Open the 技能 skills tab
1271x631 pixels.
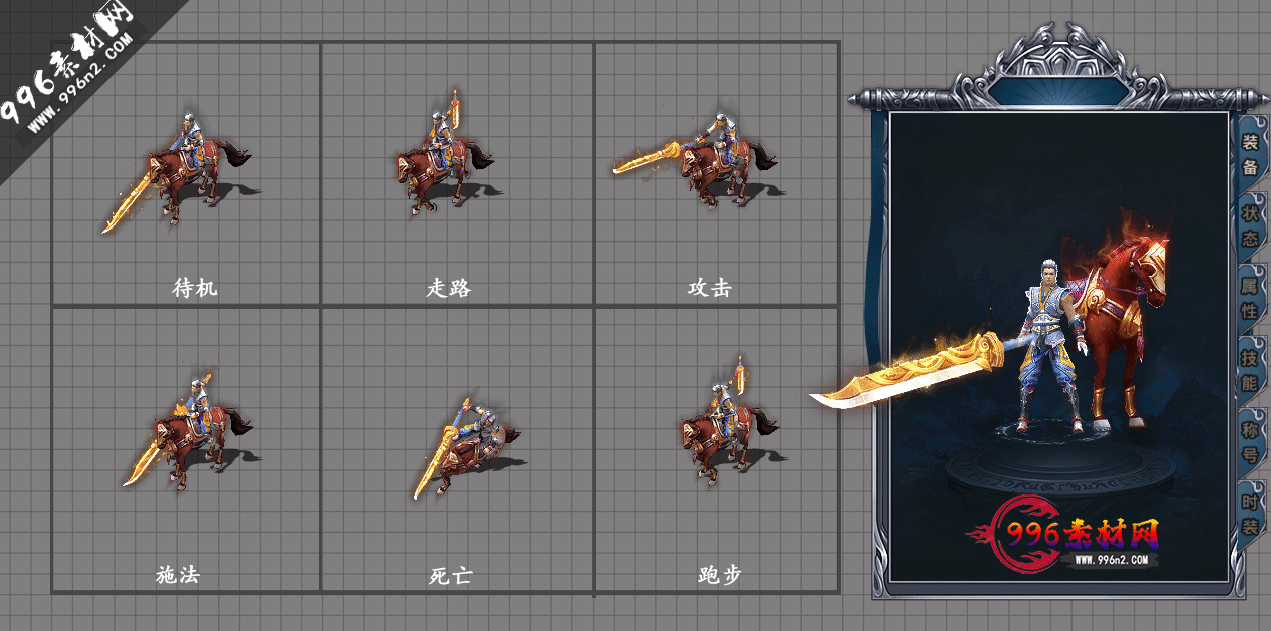pyautogui.click(x=1250, y=370)
